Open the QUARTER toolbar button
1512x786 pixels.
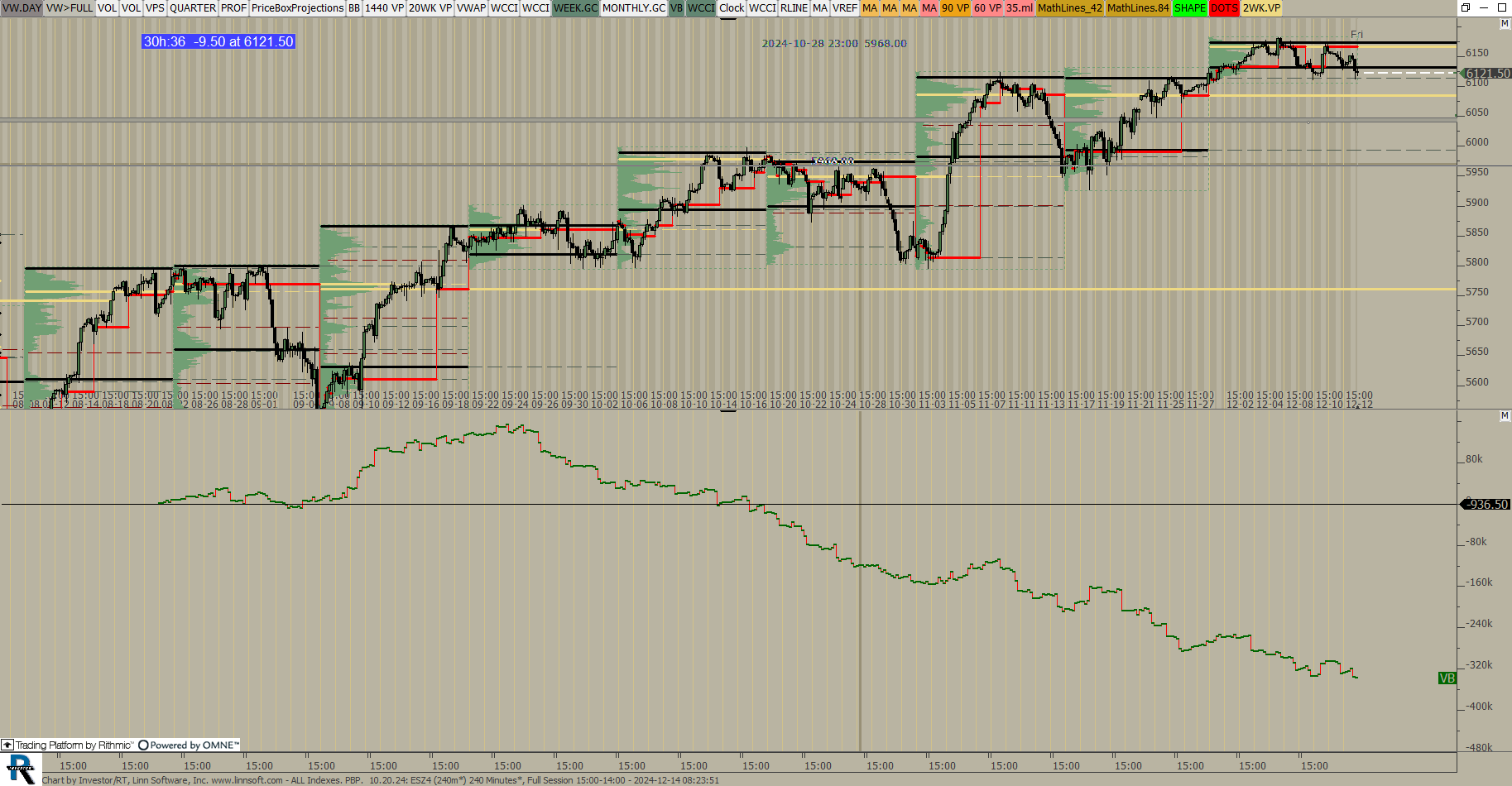click(x=192, y=8)
